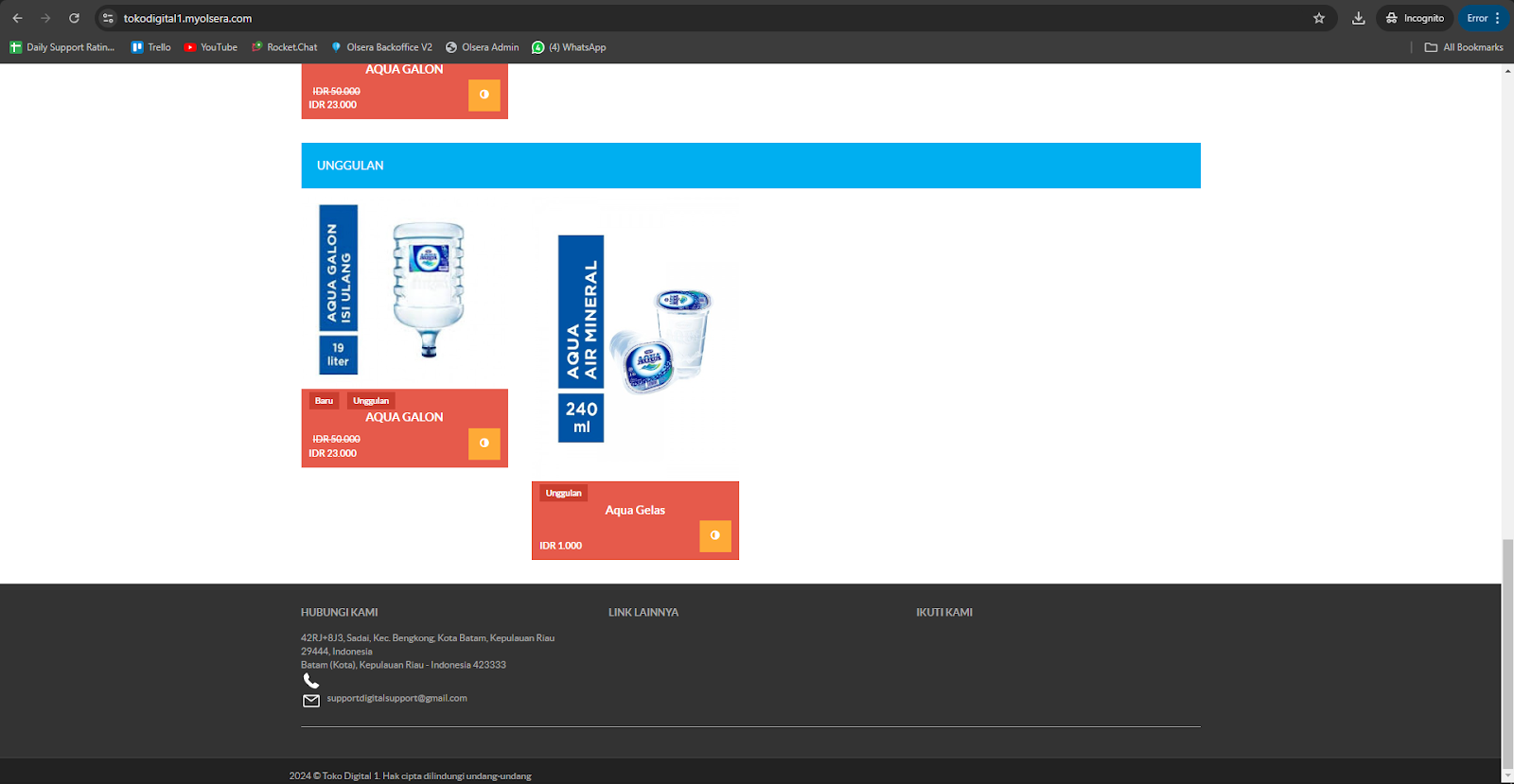
Task: Click the email envelope icon in footer
Action: (311, 701)
